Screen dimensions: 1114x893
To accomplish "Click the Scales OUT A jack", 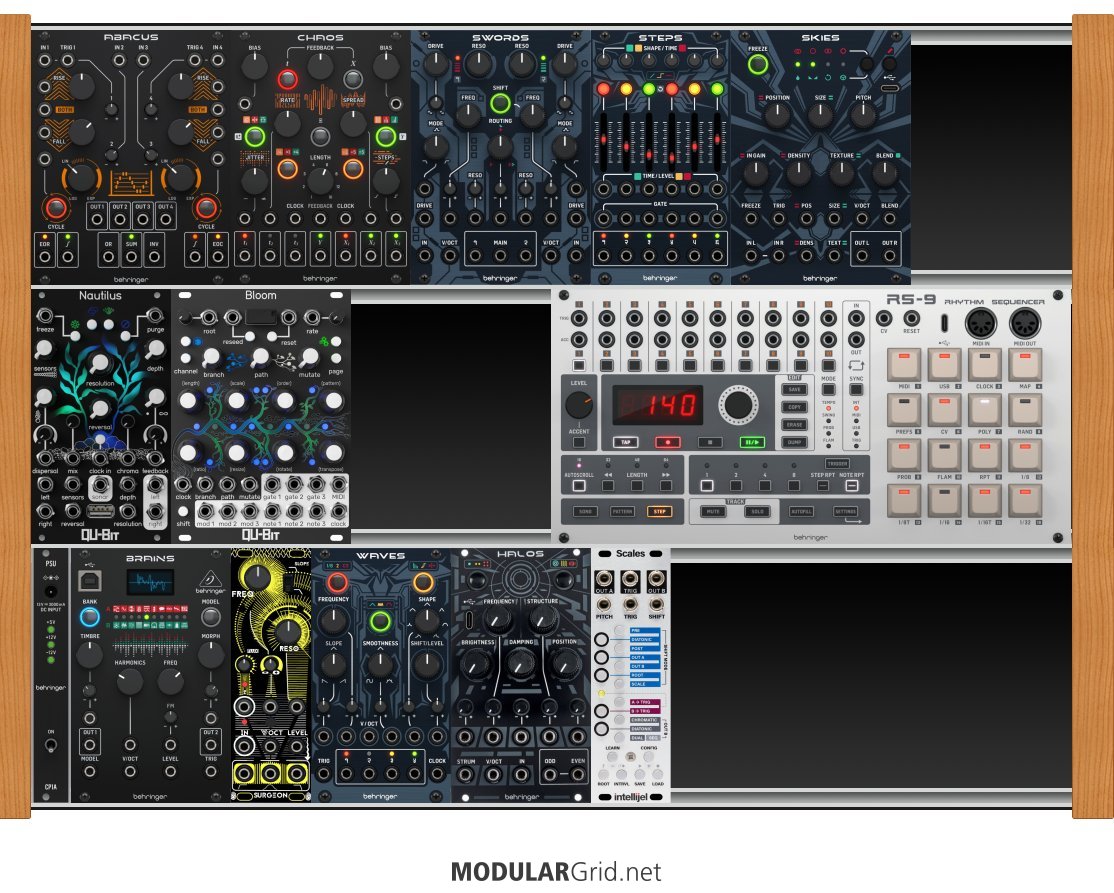I will point(604,578).
